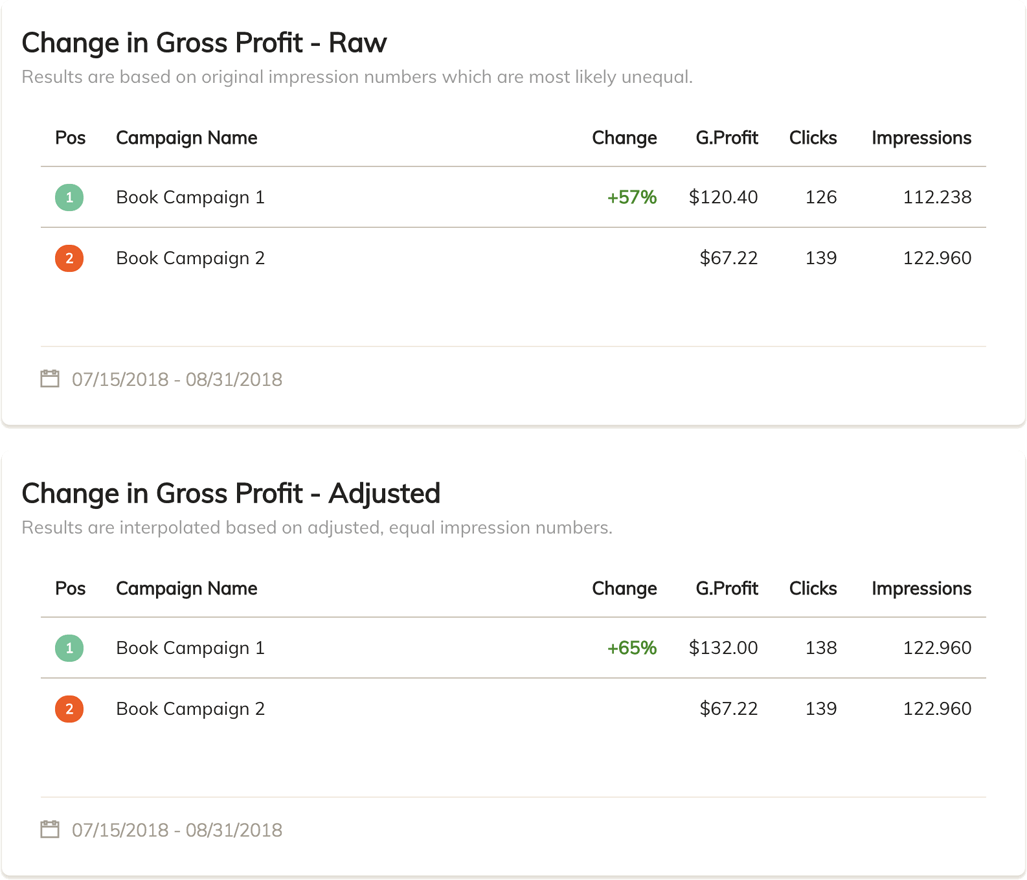1027x880 pixels.
Task: Click the orange position 2 badge in Adjusted table
Action: (68, 709)
